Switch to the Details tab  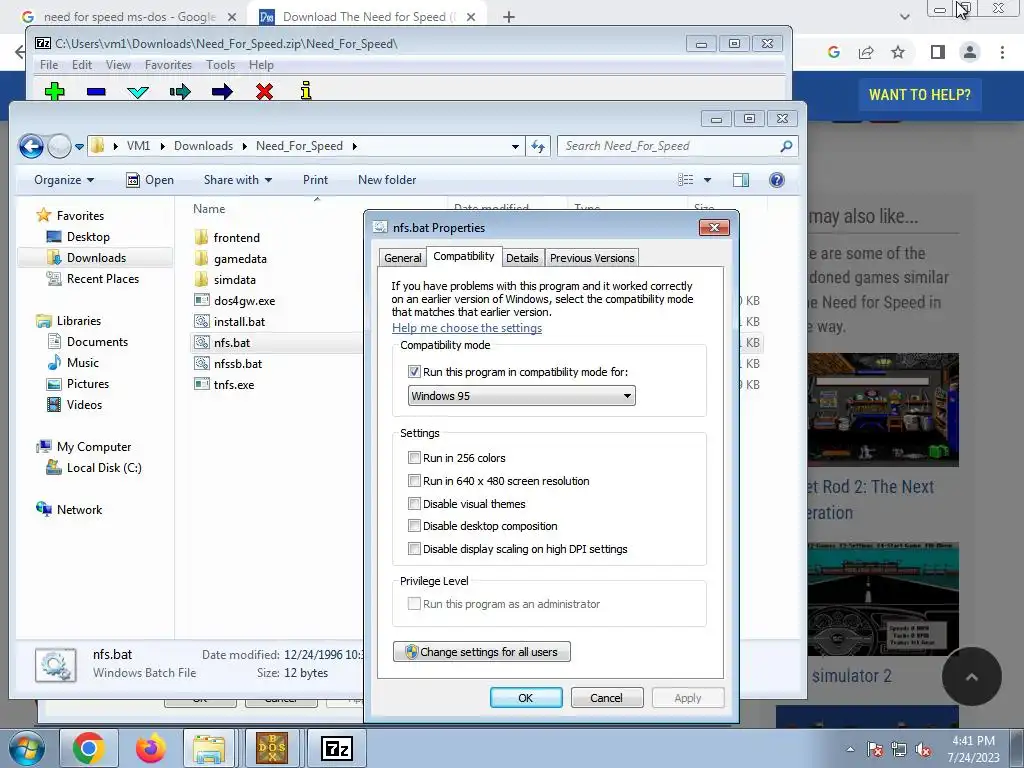522,258
